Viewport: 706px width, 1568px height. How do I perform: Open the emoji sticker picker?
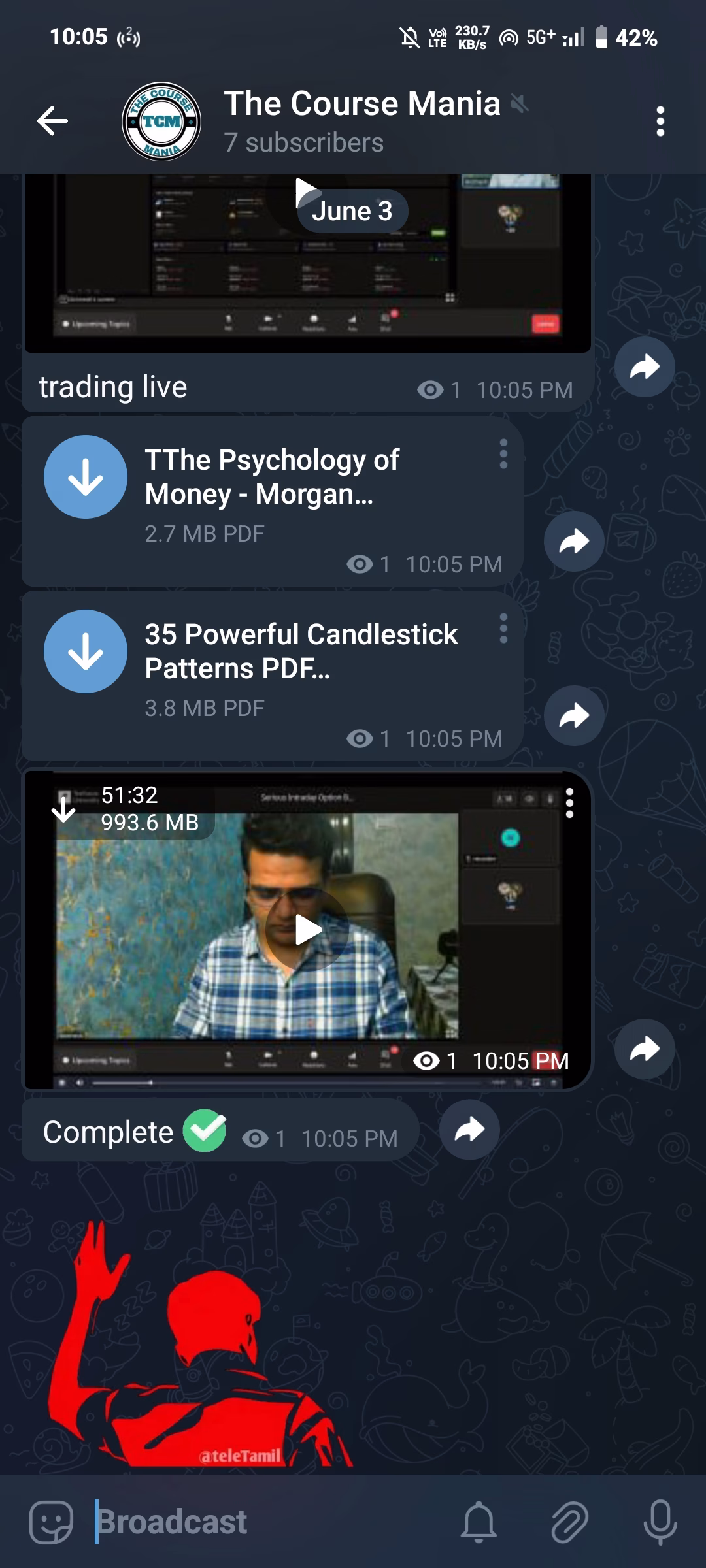[51, 1522]
